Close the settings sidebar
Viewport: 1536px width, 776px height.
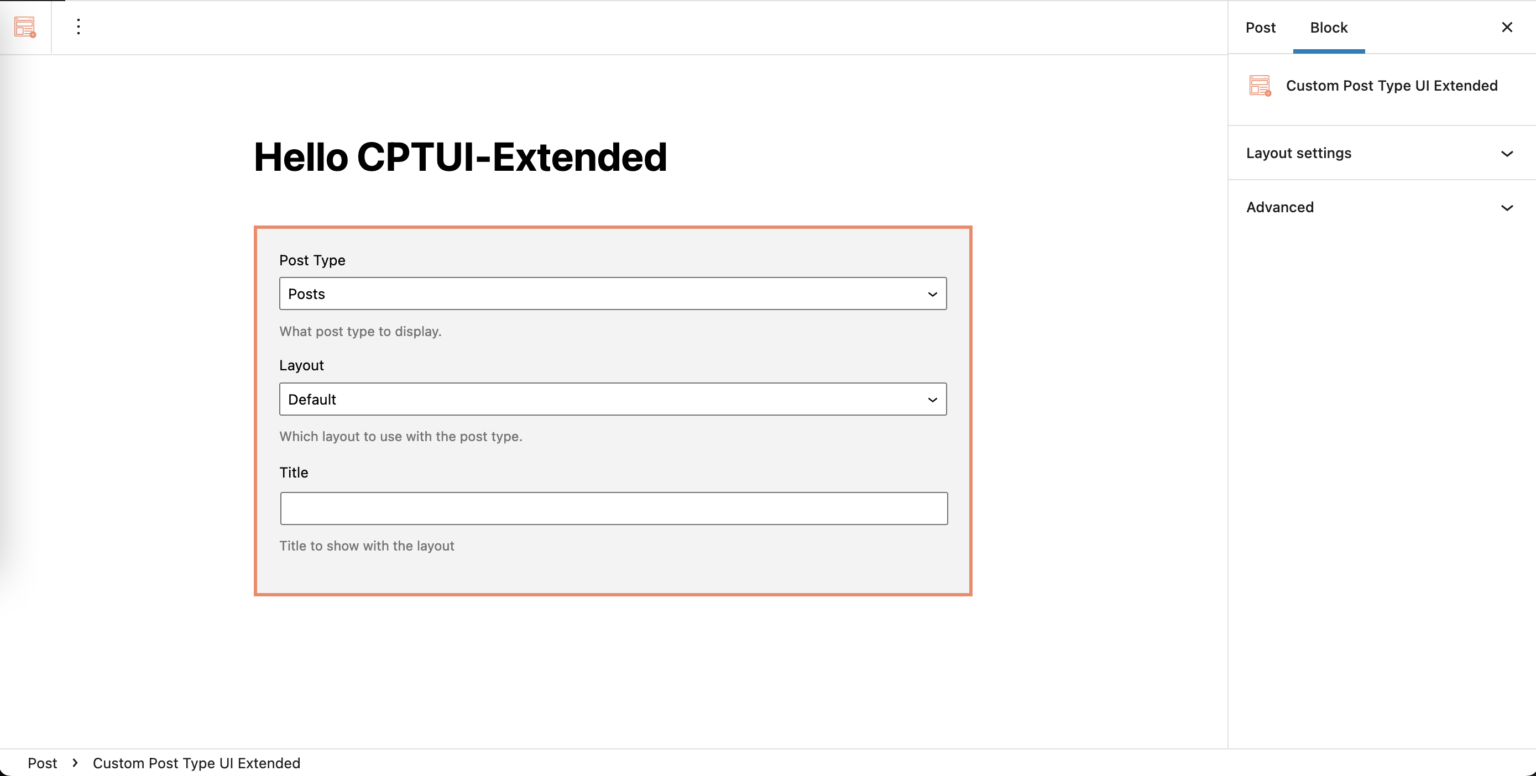(x=1507, y=27)
